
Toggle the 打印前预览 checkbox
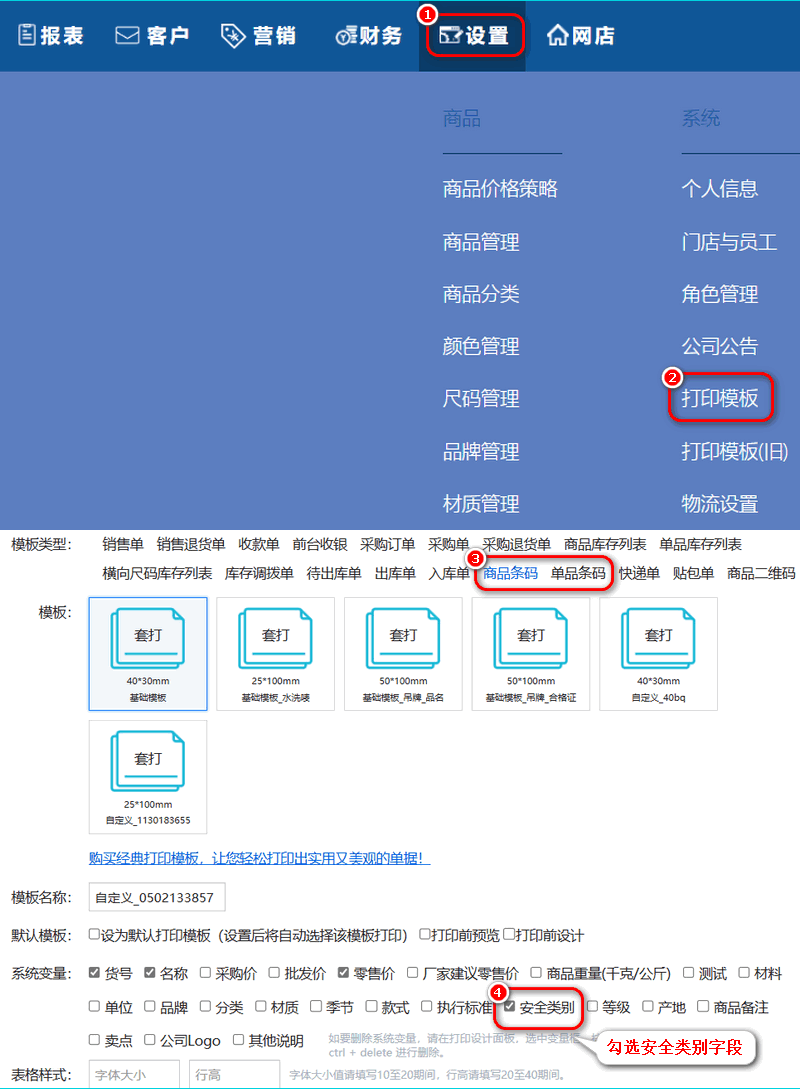pos(425,935)
